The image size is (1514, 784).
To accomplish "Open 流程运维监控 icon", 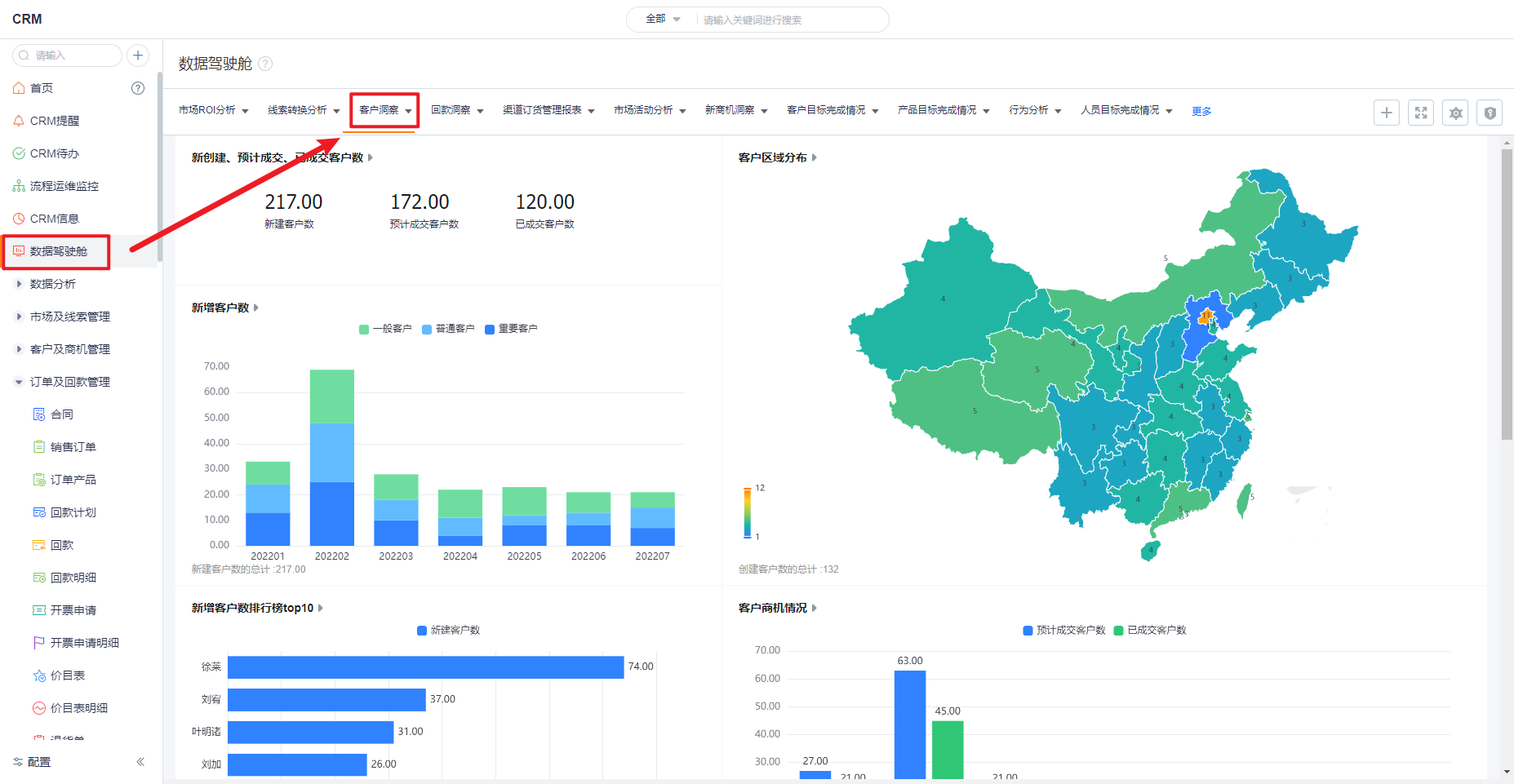I will click(19, 186).
